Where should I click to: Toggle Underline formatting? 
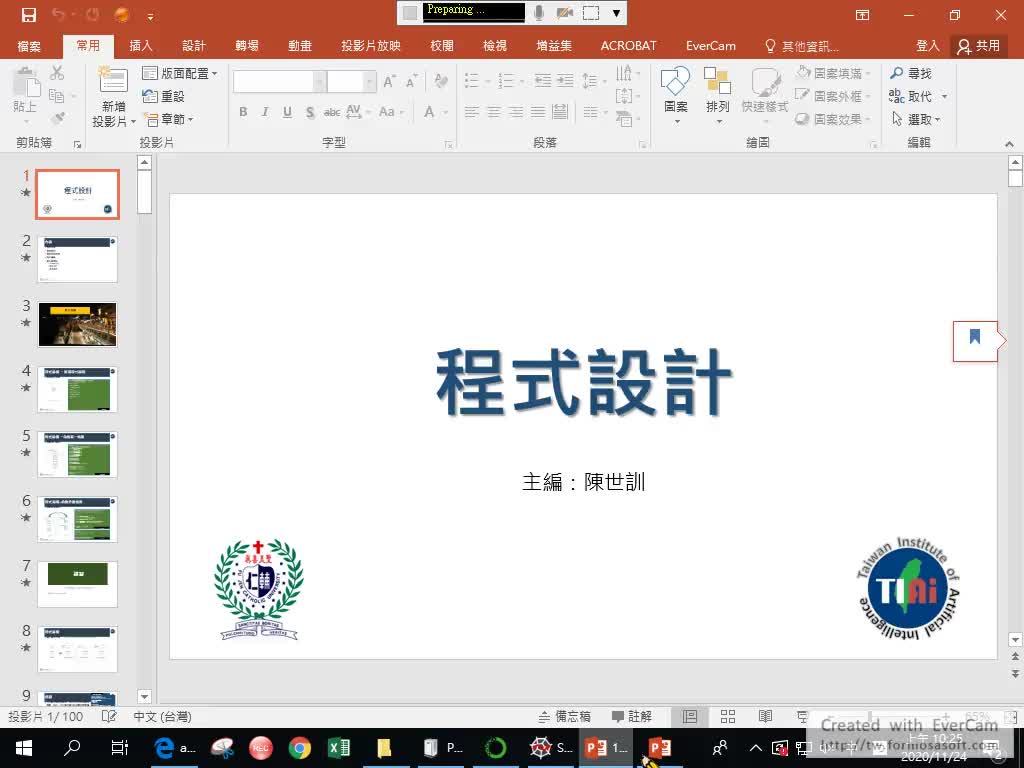[287, 112]
